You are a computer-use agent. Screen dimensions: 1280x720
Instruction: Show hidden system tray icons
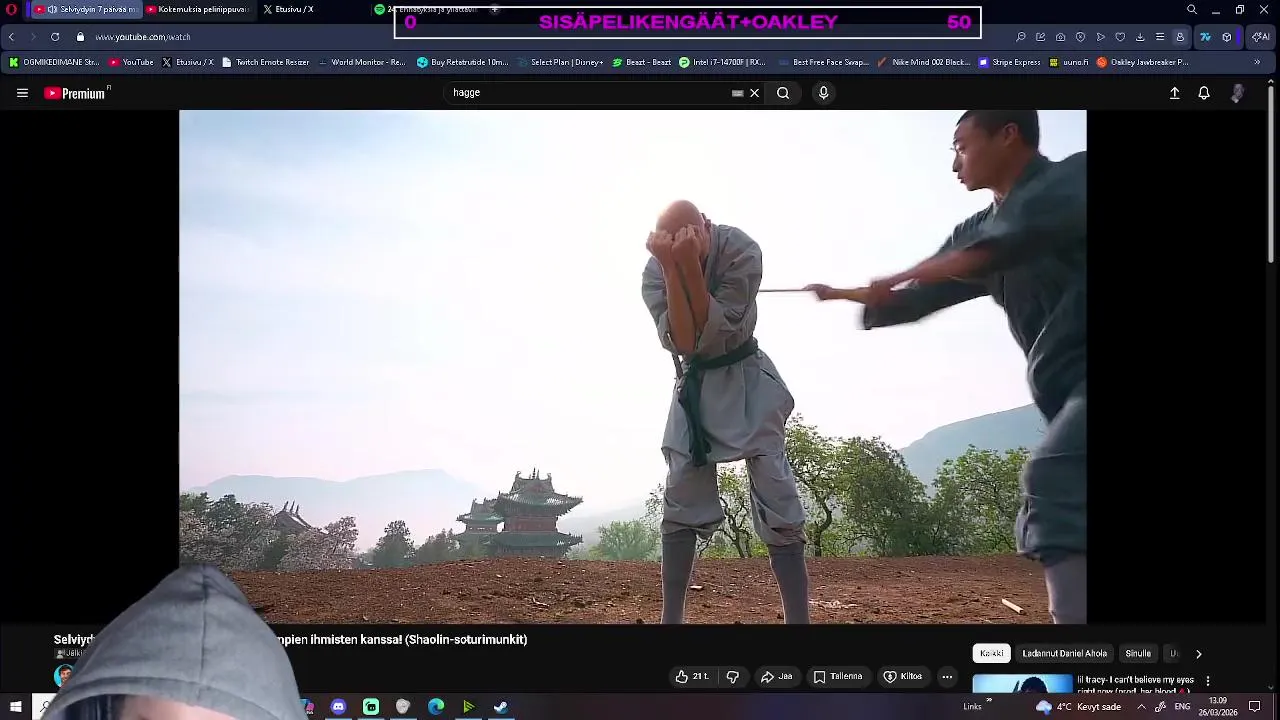1141,707
